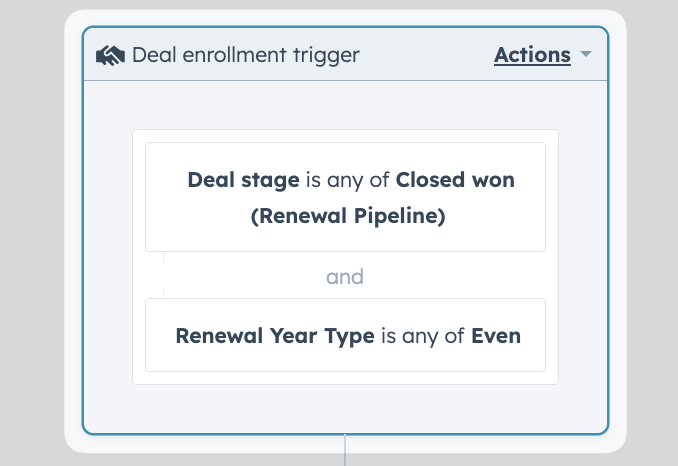Click the handshake deal icon

pyautogui.click(x=111, y=56)
